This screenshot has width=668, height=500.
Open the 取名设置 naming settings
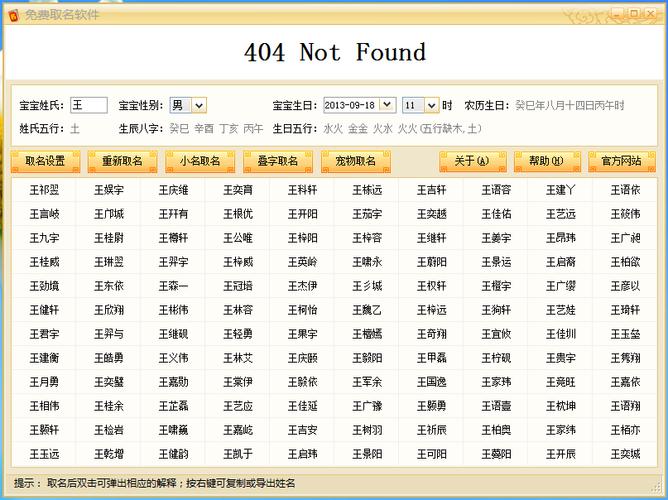click(45, 161)
